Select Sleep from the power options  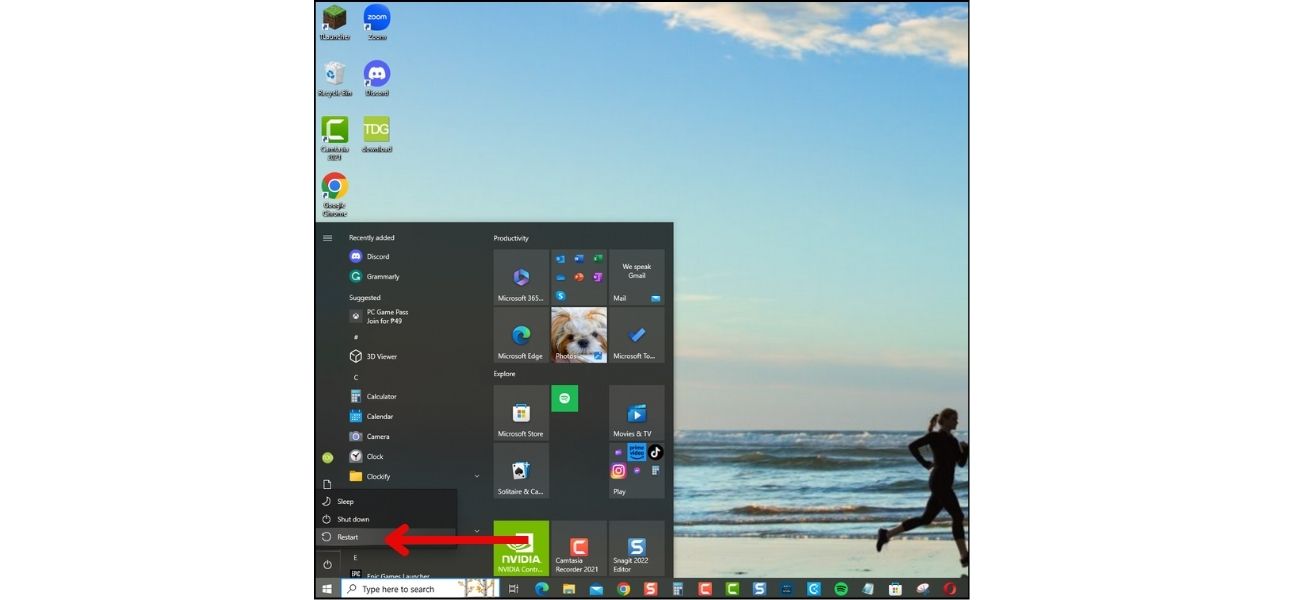pos(345,501)
